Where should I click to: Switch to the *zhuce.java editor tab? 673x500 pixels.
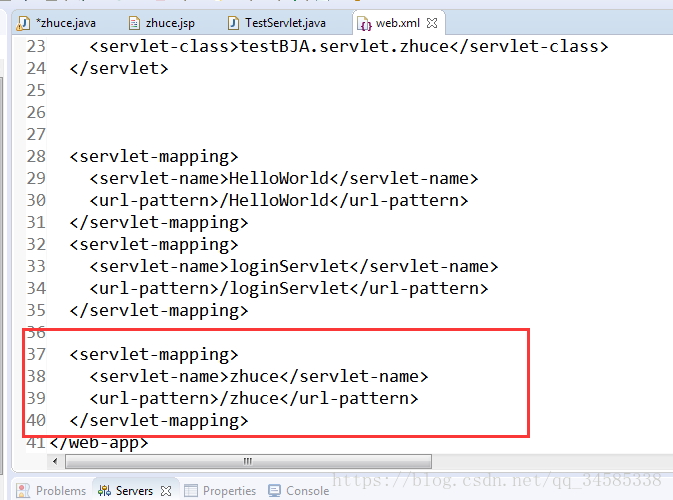(x=56, y=23)
